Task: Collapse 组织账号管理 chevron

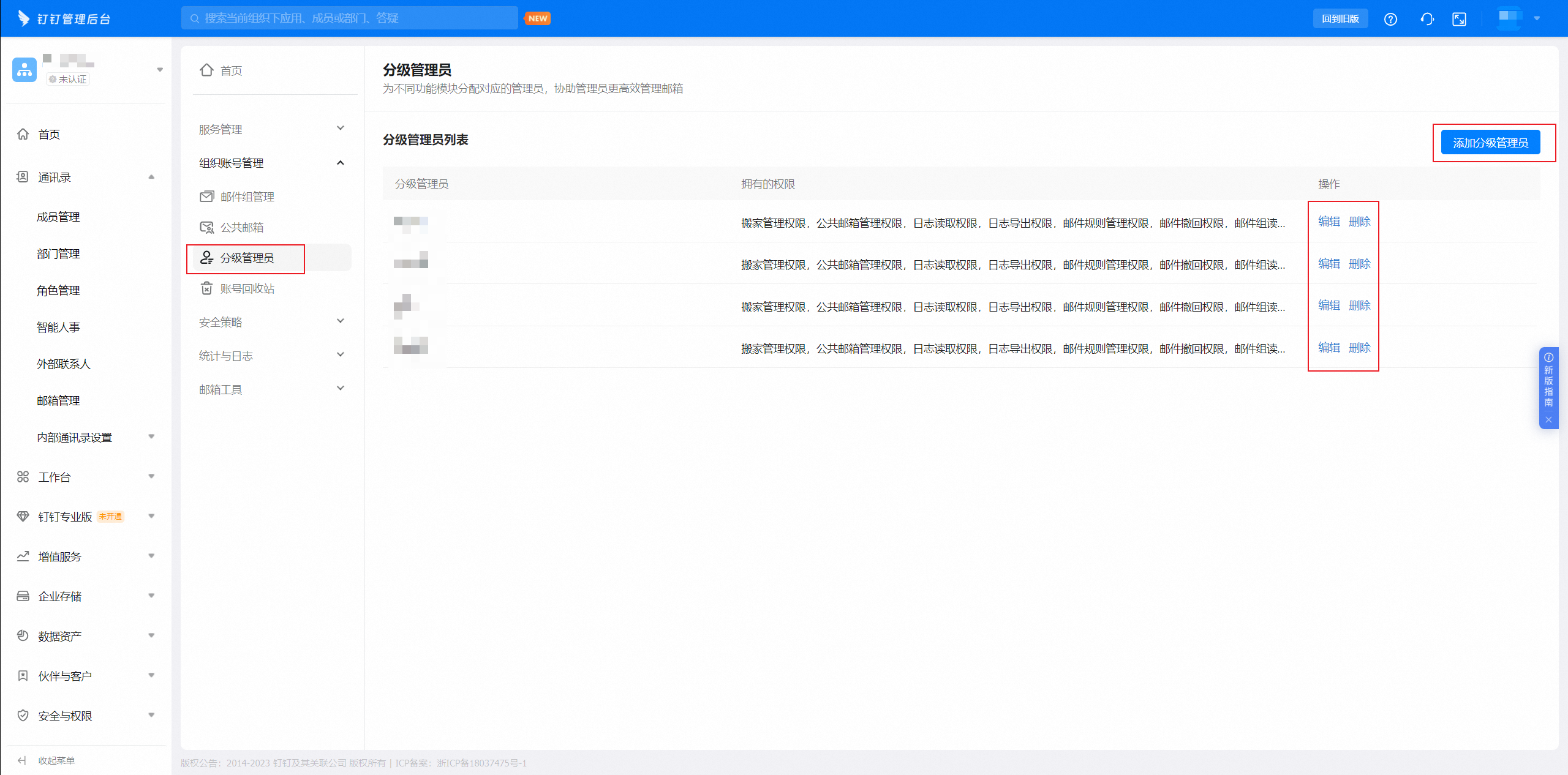Action: coord(341,162)
